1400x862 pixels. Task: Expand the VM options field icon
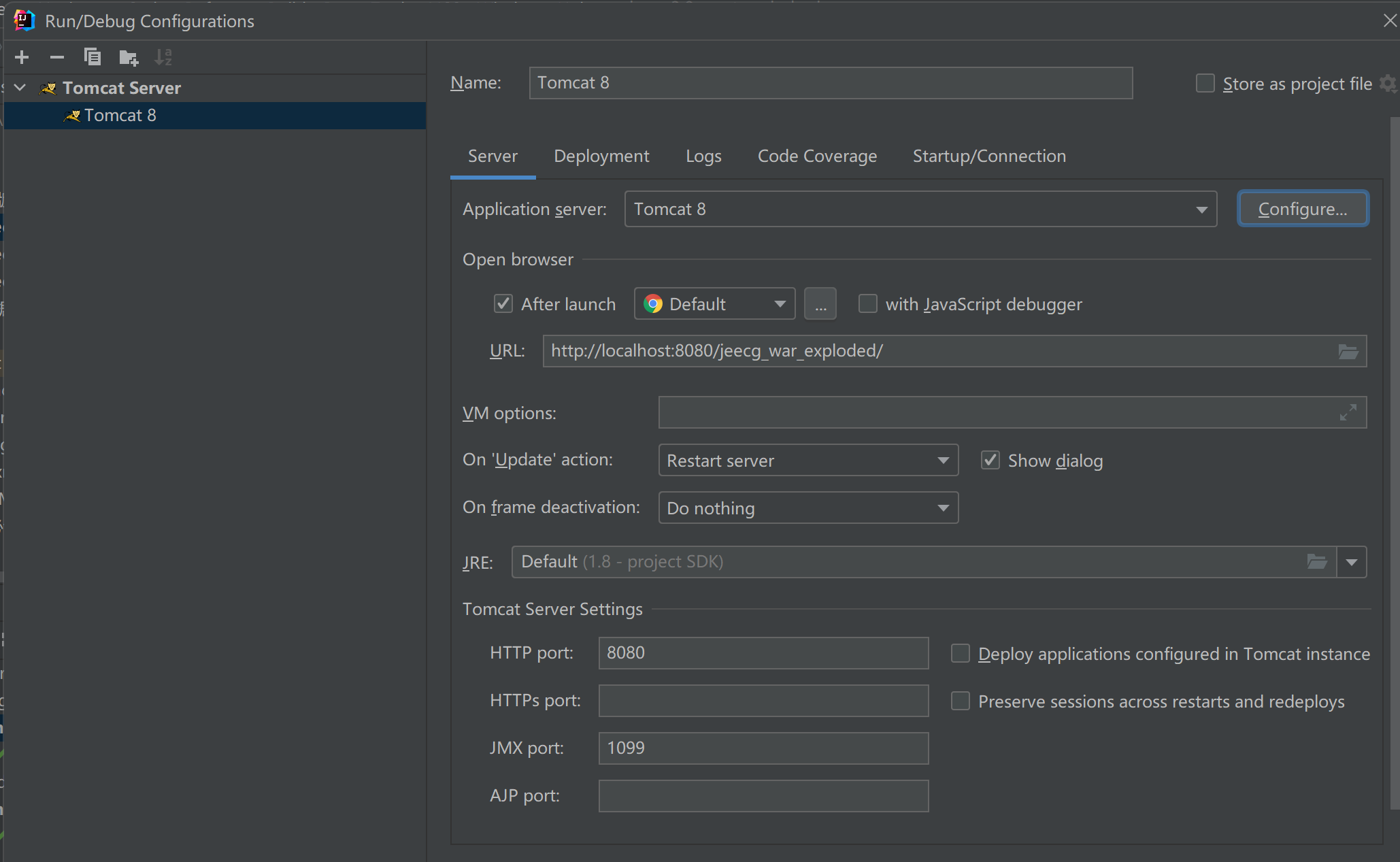(1348, 412)
